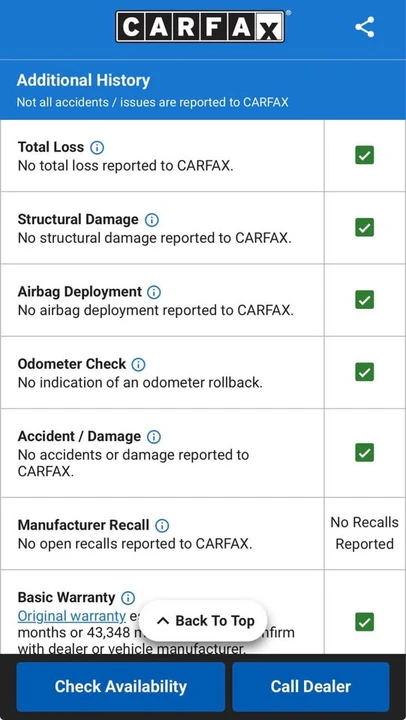This screenshot has width=406, height=720.
Task: Open Accident / Damage info icon
Action: pos(154,437)
